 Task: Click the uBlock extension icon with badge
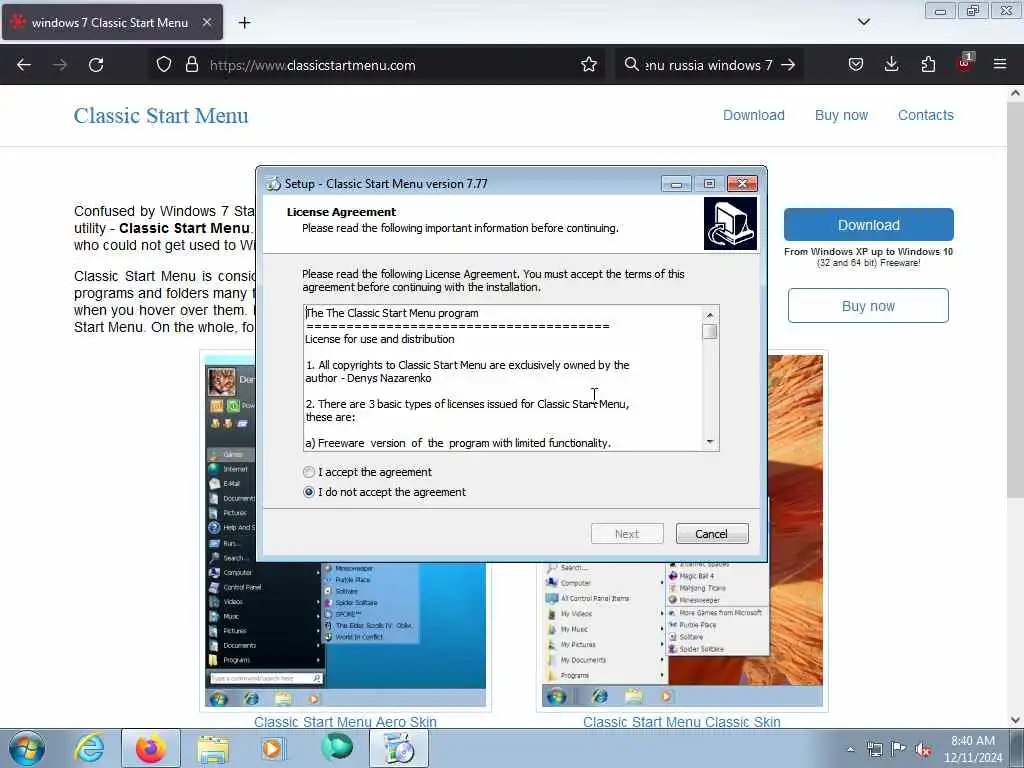pyautogui.click(x=965, y=63)
